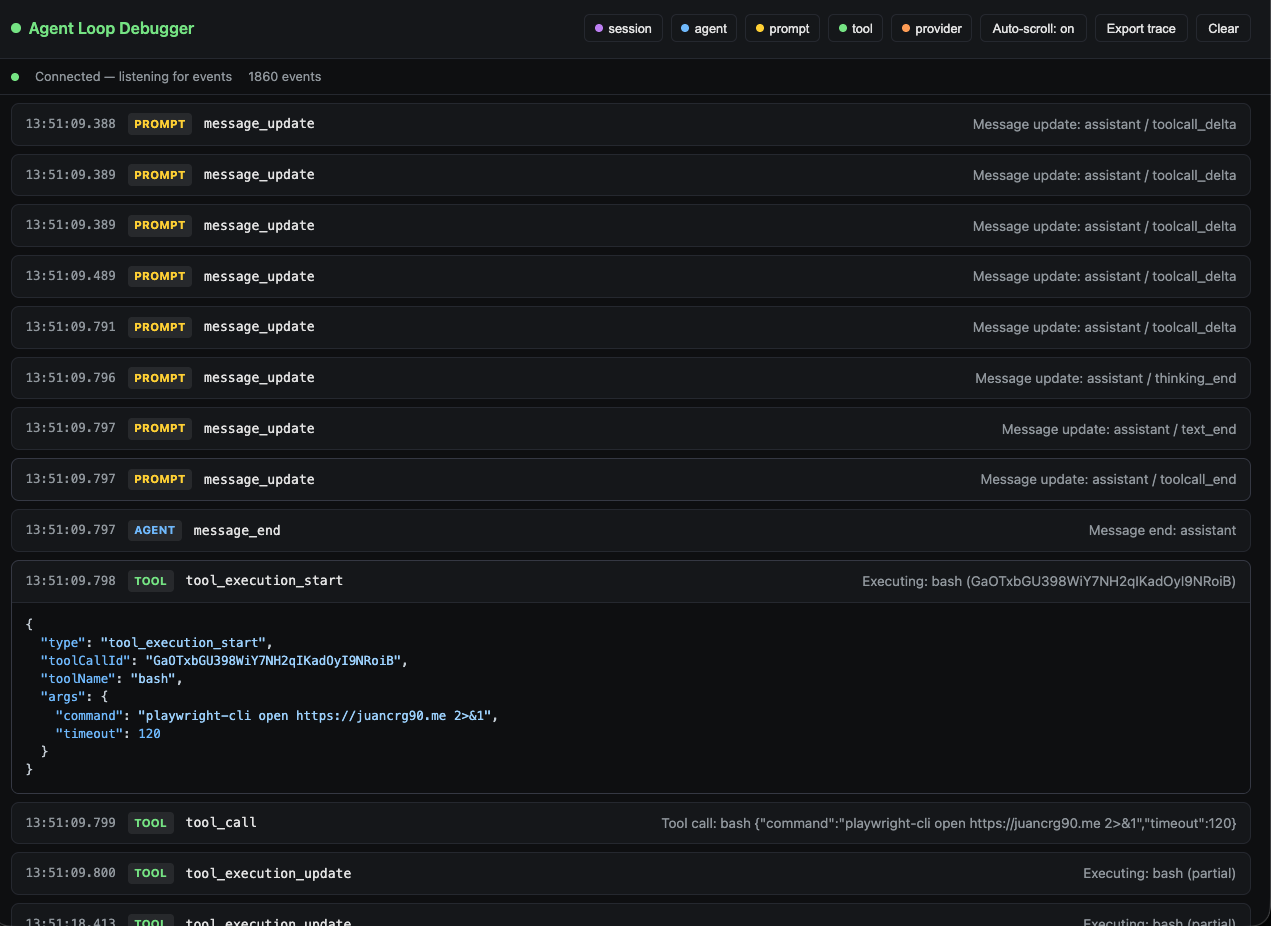This screenshot has height=926, width=1271.
Task: Click the green connection status dot
Action: [15, 76]
